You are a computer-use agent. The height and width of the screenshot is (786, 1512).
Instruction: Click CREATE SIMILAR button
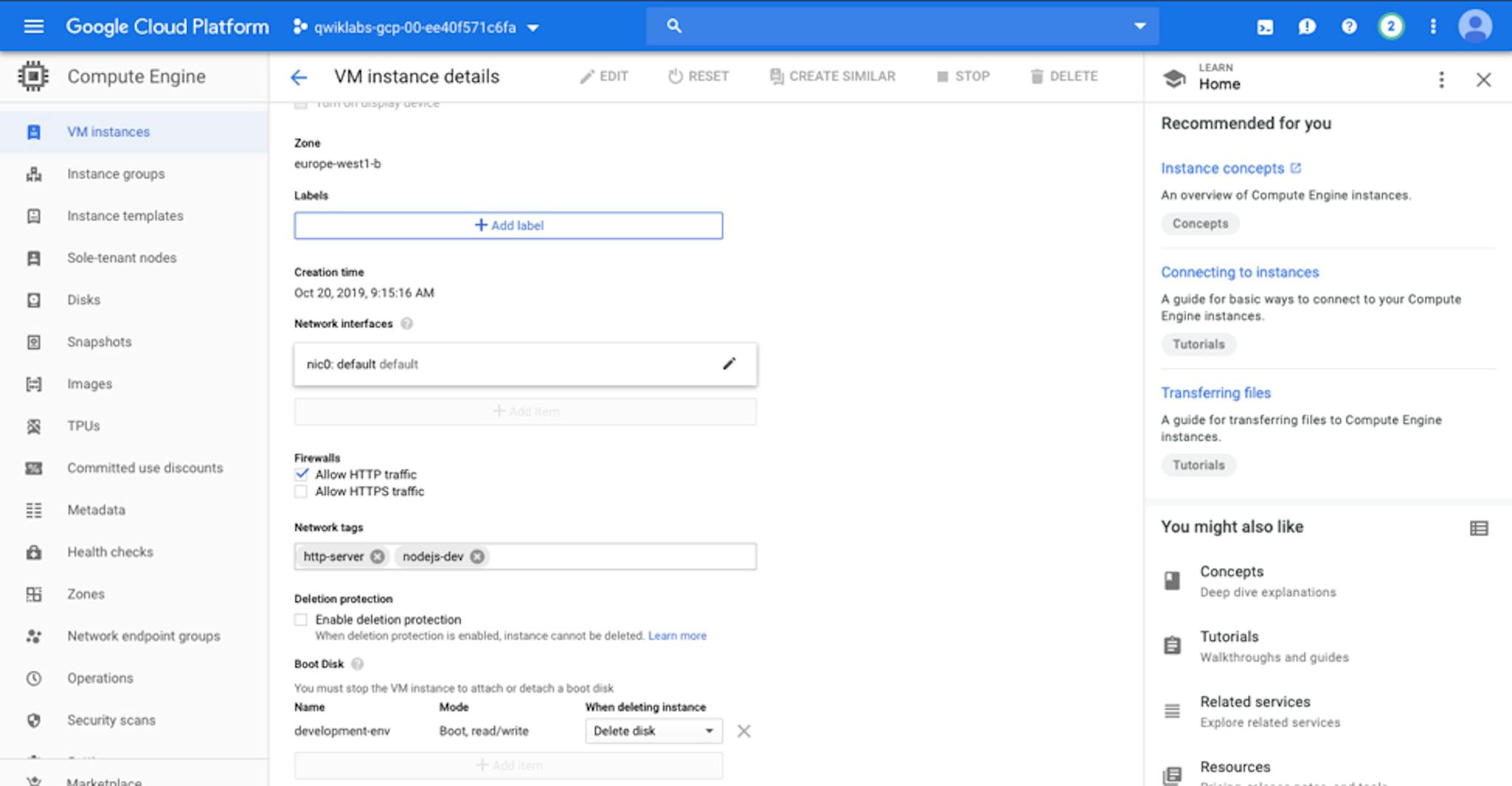tap(832, 76)
